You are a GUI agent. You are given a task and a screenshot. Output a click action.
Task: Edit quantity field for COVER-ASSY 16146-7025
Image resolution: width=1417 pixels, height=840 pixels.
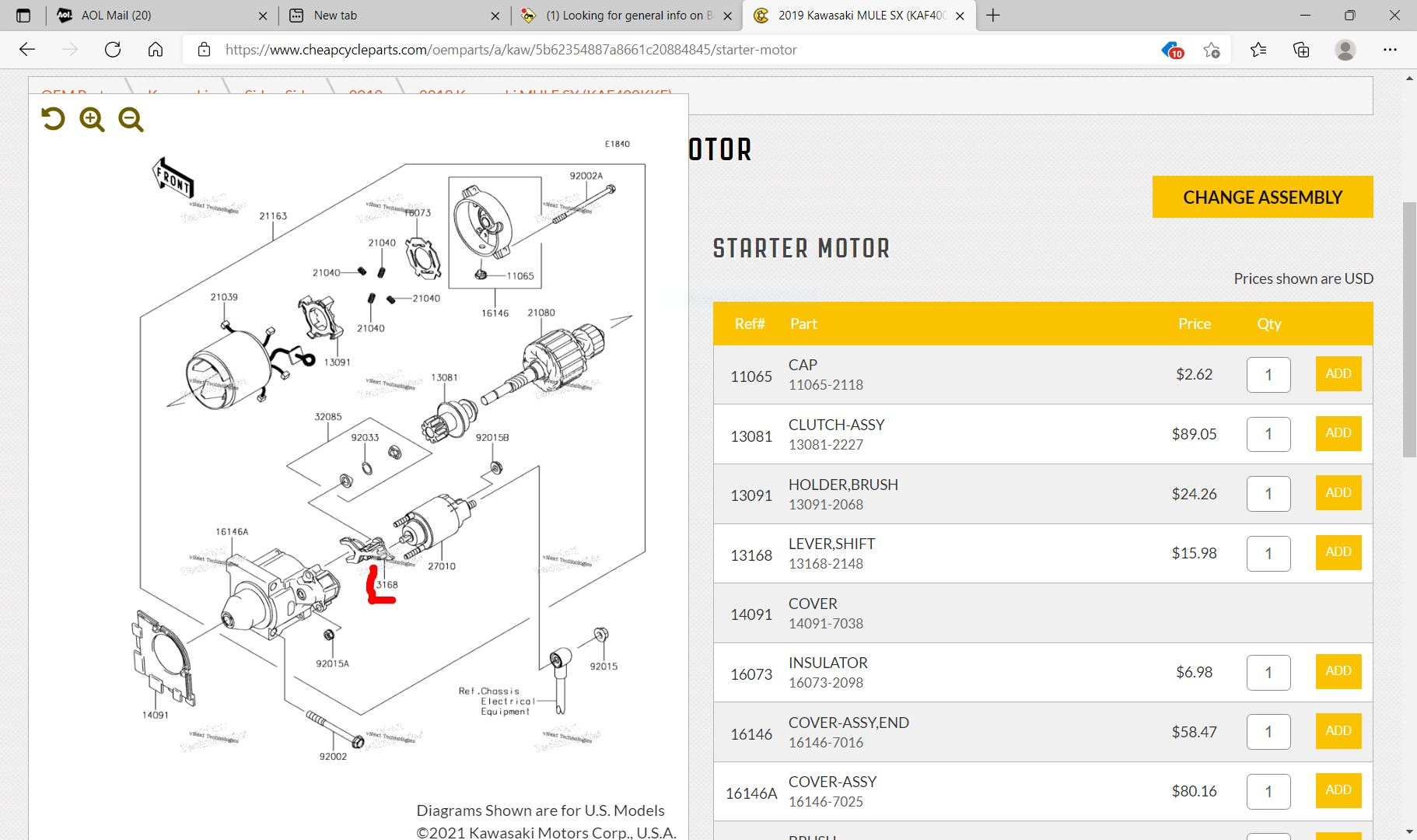coord(1268,791)
